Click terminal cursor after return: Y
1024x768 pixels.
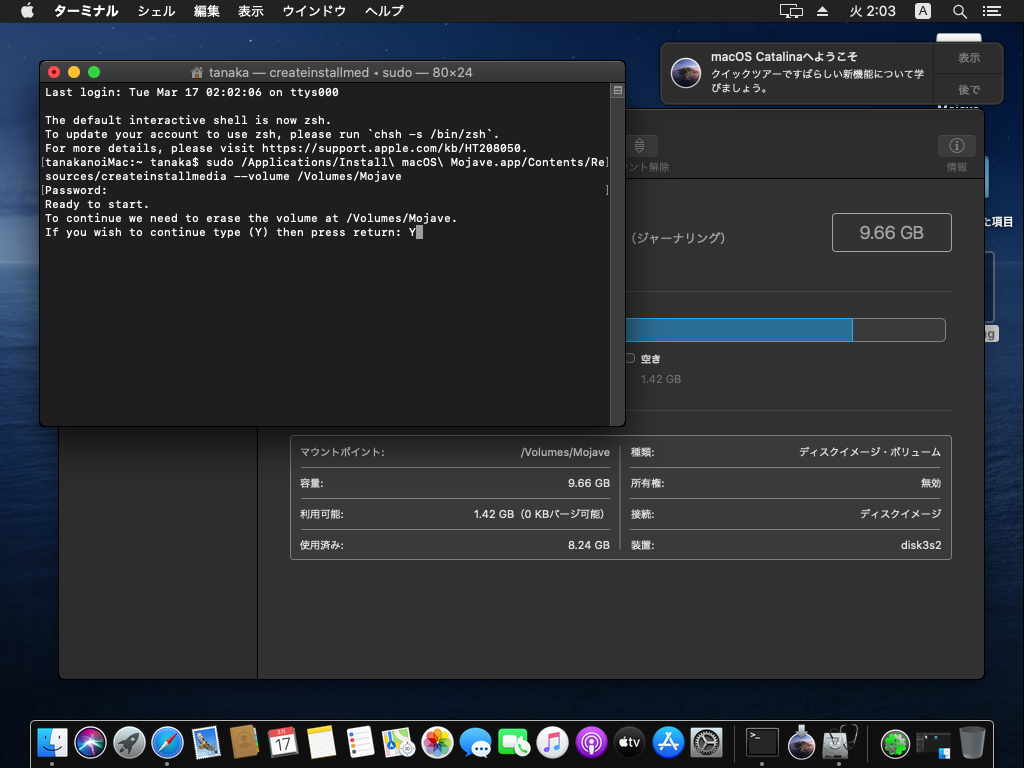point(419,232)
